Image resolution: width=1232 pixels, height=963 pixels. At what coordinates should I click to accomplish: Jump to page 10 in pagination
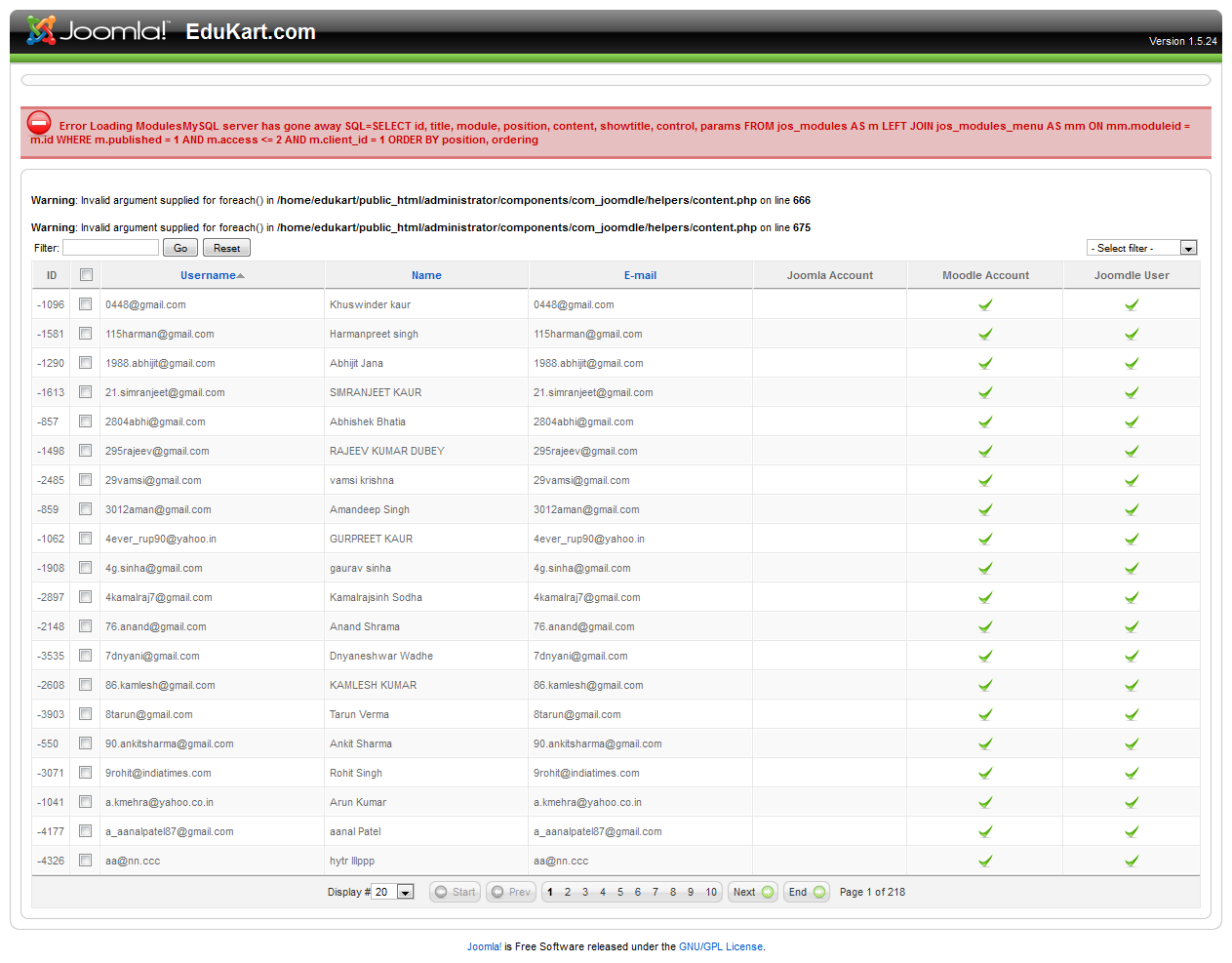click(x=711, y=892)
